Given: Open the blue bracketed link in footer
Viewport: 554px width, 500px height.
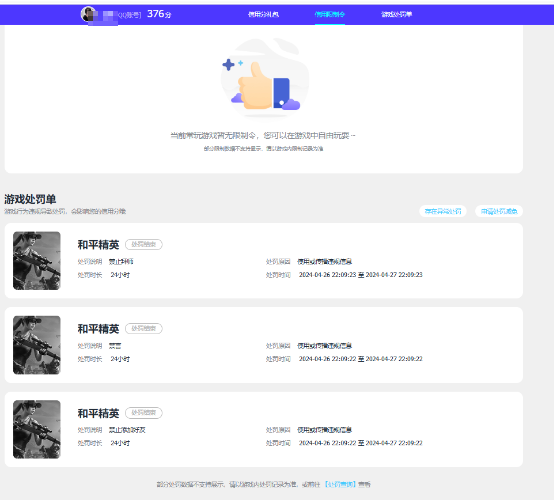Looking at the screenshot, I should (x=340, y=484).
